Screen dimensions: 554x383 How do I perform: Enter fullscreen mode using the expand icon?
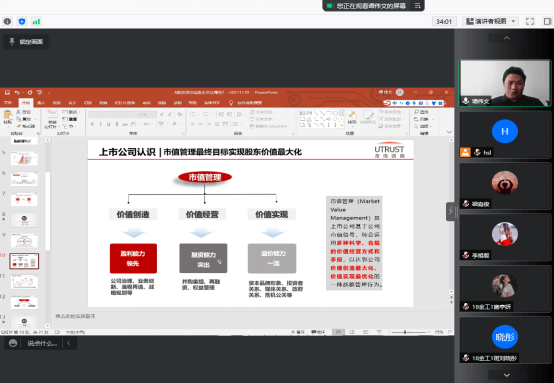[530, 21]
